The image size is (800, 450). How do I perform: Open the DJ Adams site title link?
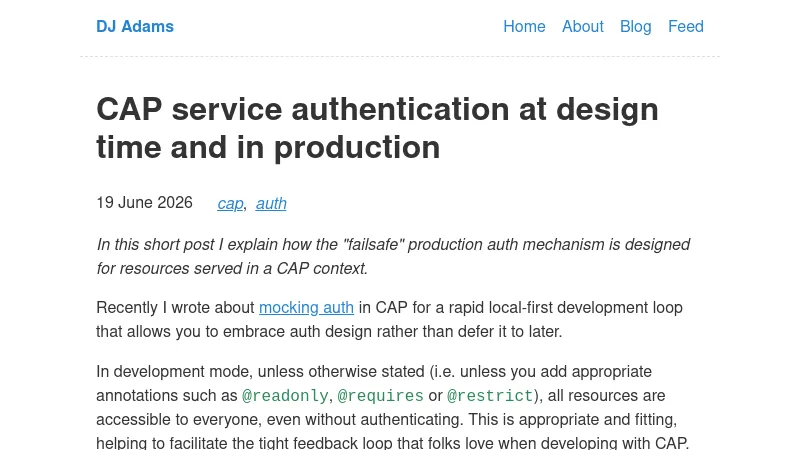135,26
